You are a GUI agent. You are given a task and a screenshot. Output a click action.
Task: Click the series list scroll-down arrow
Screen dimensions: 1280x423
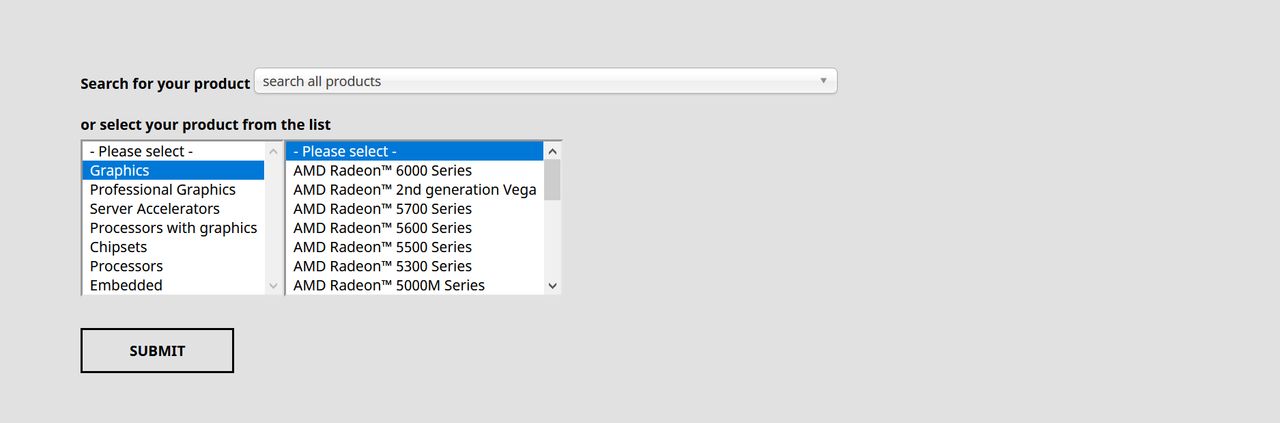coord(553,286)
